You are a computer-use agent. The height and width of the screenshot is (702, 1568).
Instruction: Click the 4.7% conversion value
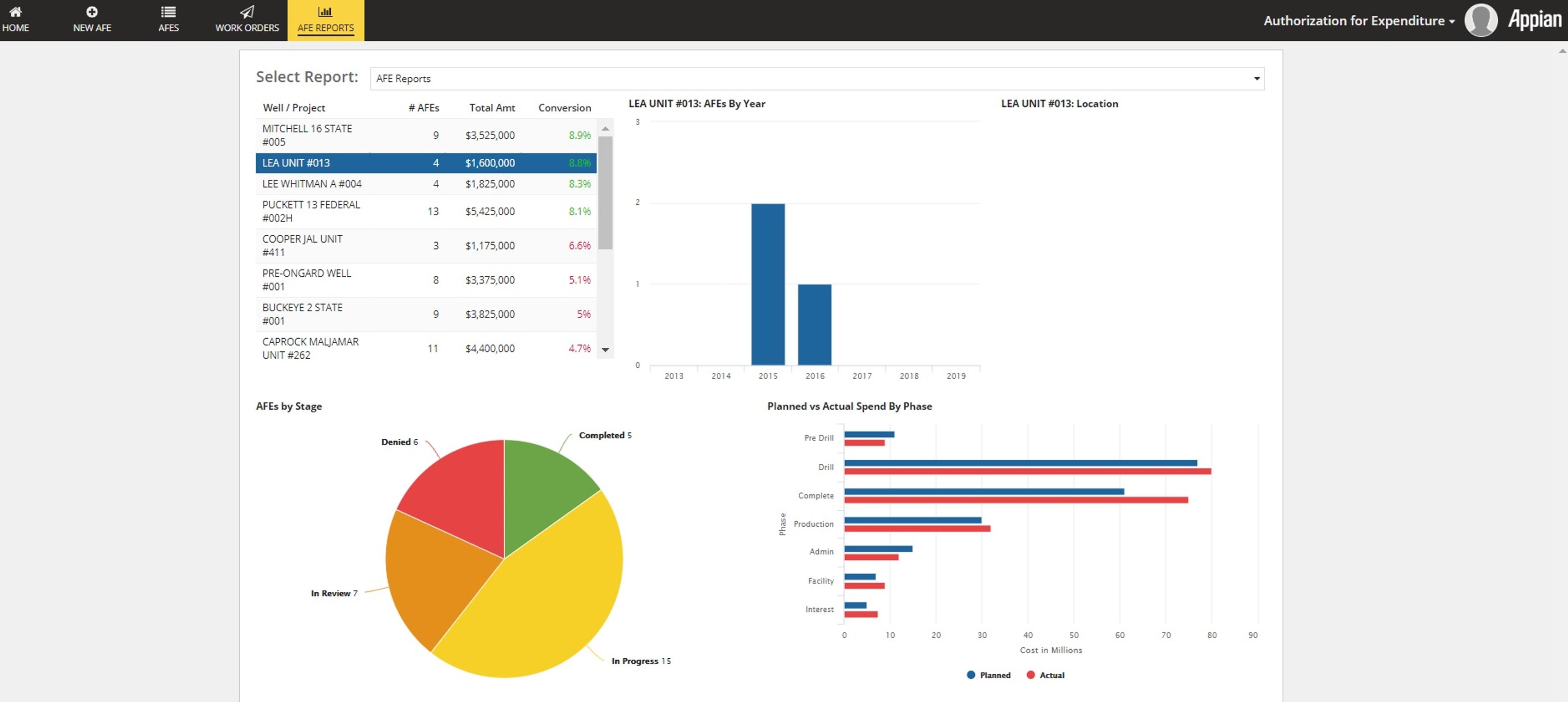(579, 348)
